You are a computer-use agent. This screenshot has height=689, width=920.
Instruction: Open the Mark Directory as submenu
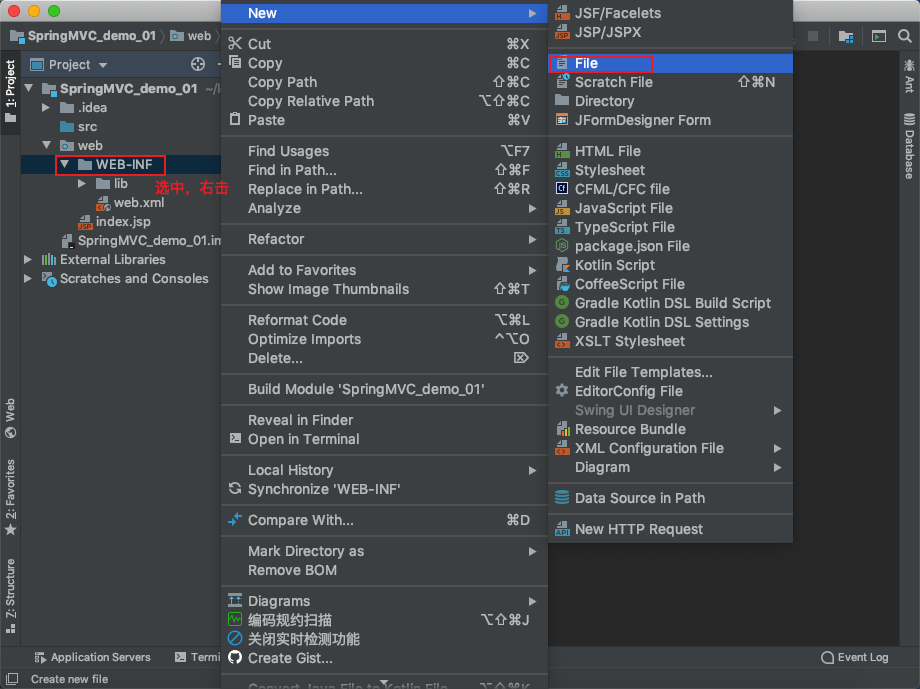384,551
